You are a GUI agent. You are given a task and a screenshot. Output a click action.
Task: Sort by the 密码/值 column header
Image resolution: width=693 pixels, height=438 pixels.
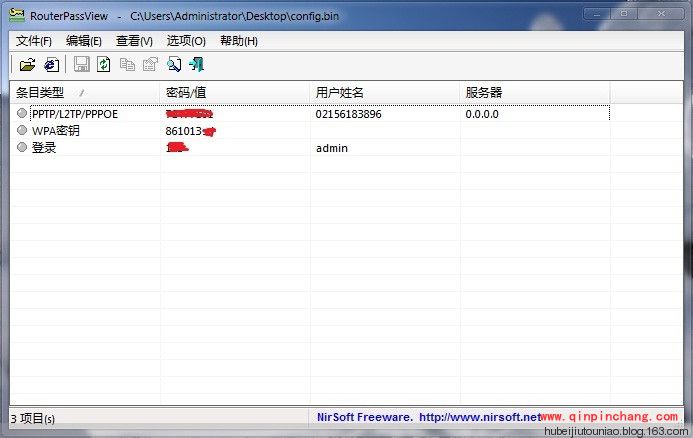(235, 93)
